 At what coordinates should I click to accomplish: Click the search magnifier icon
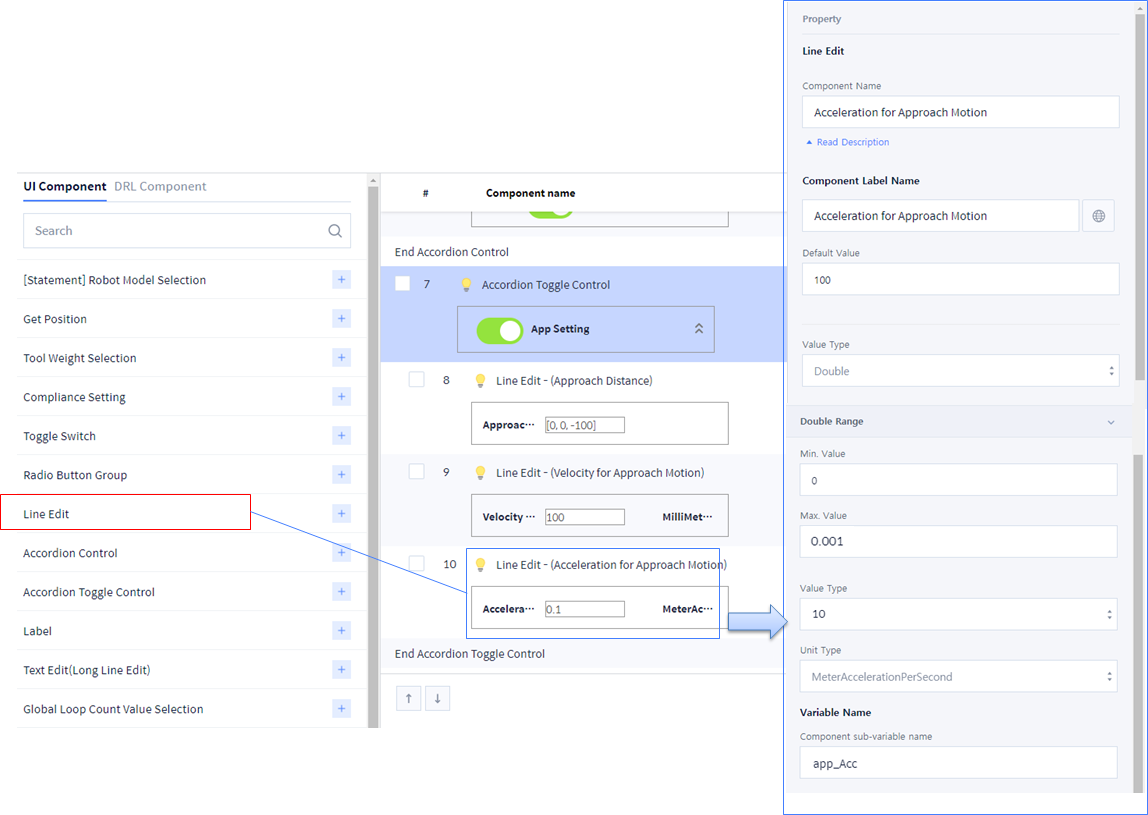(x=335, y=231)
